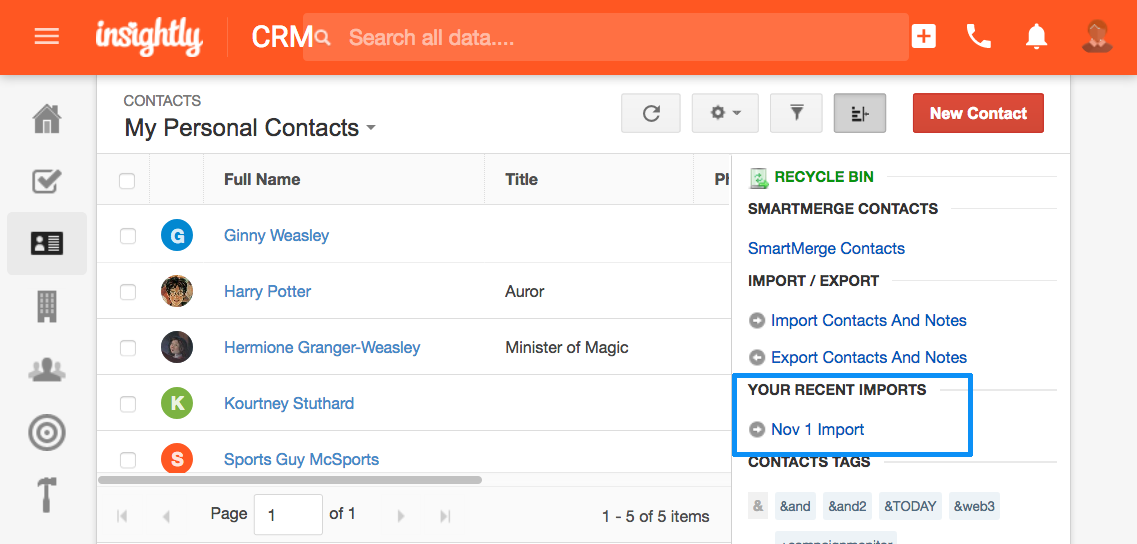1137x544 pixels.
Task: Open Contacts from the card sidebar icon
Action: pos(47,244)
